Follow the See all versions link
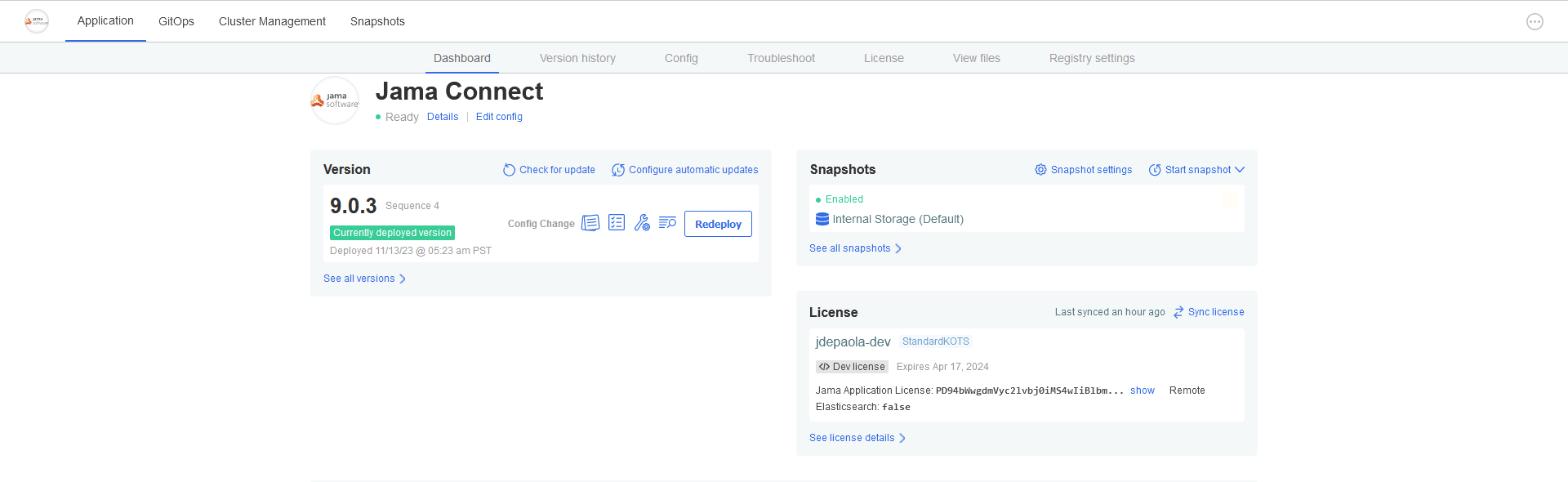Screen dimensions: 1568x482 pos(365,279)
